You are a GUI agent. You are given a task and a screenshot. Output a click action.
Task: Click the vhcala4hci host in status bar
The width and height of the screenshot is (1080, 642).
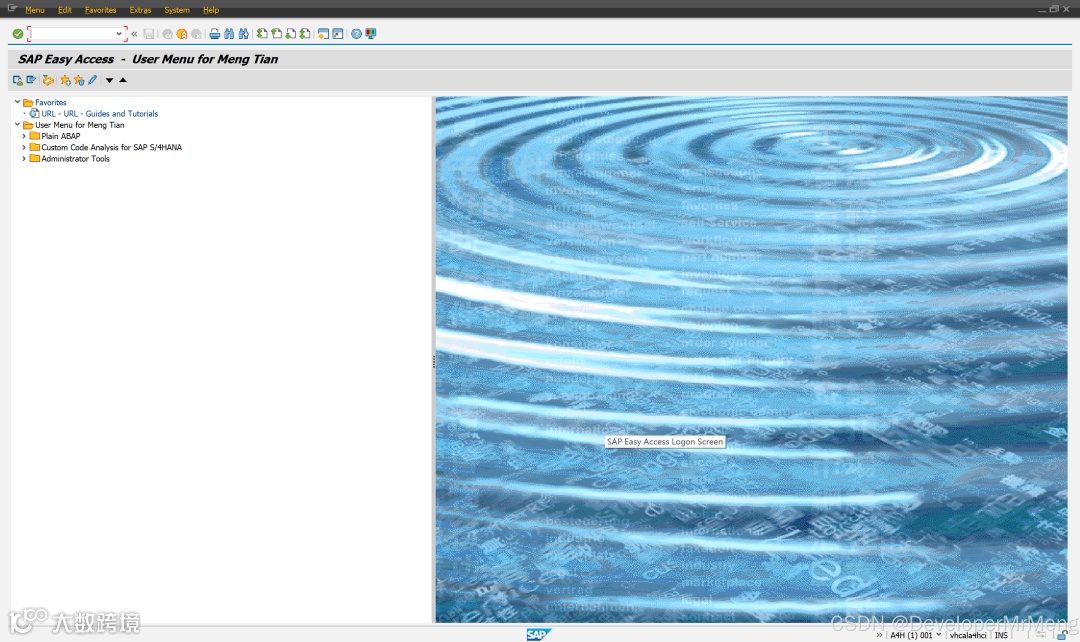point(968,635)
